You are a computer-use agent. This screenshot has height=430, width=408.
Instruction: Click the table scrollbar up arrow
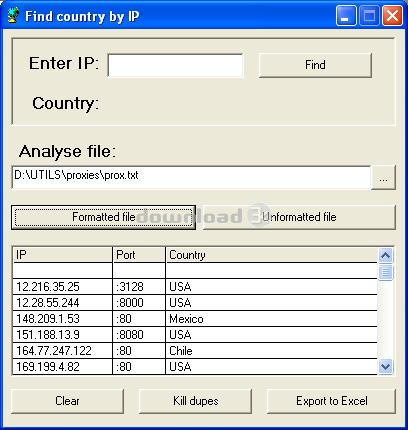(x=386, y=256)
